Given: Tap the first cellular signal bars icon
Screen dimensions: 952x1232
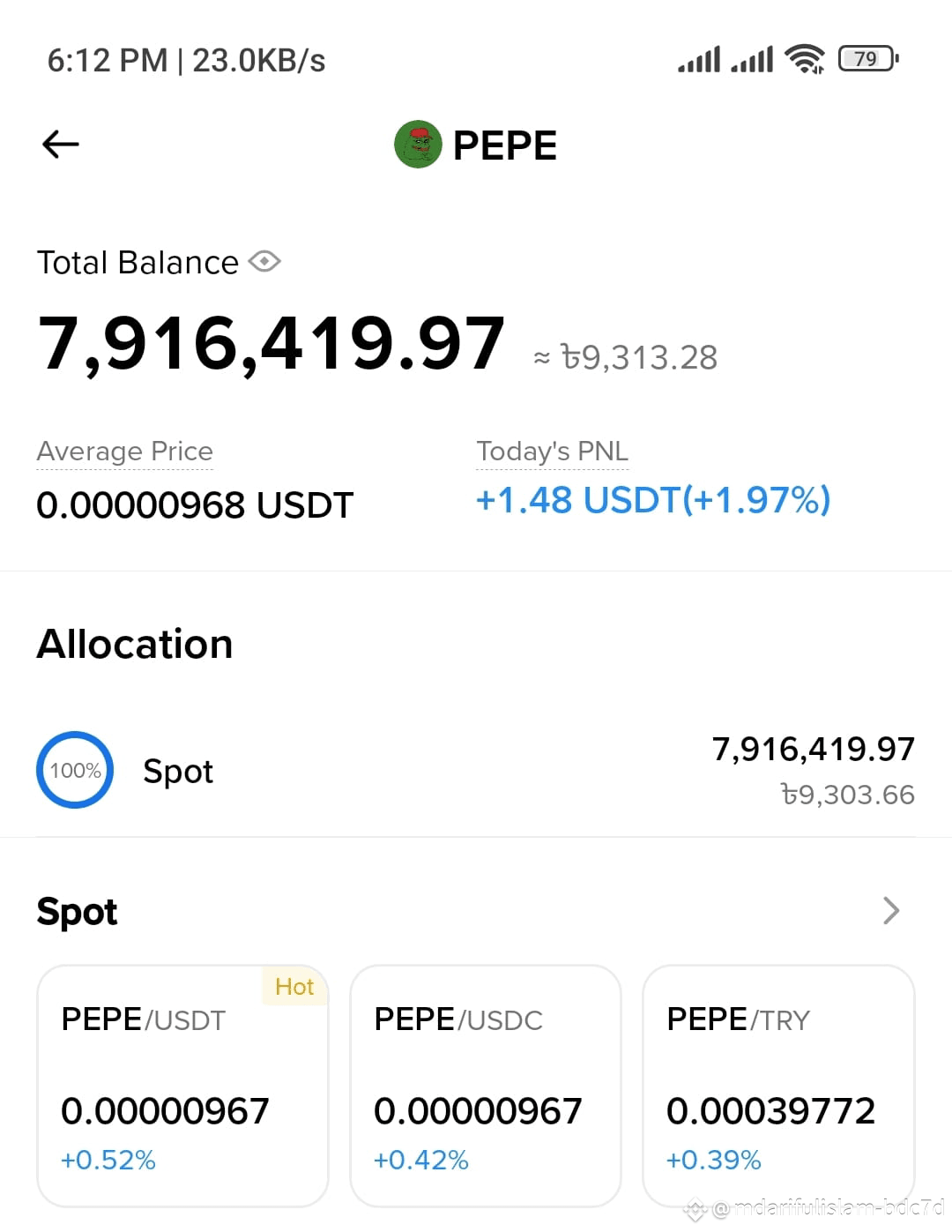Looking at the screenshot, I should [x=699, y=59].
